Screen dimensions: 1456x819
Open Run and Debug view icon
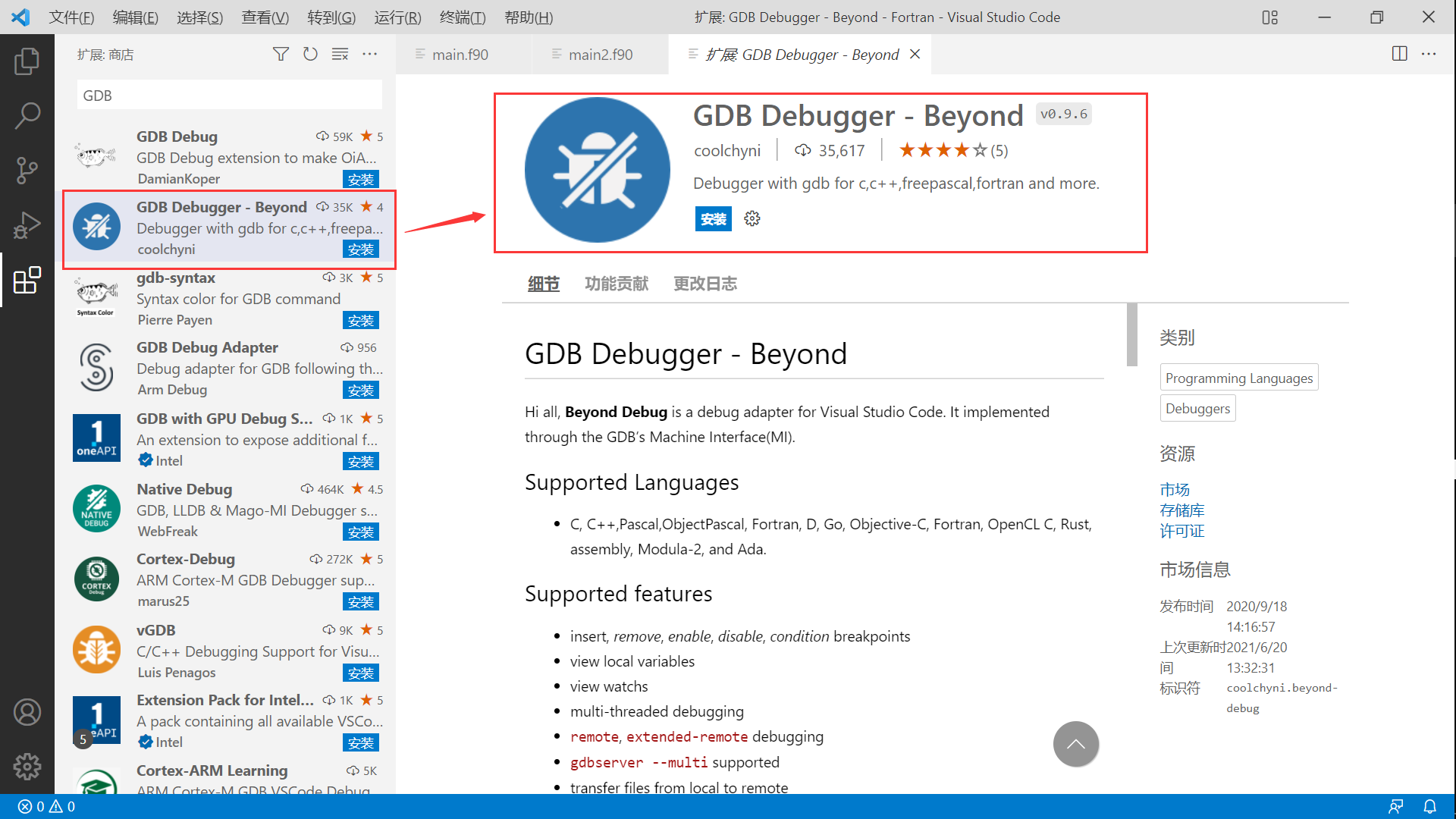coord(27,225)
